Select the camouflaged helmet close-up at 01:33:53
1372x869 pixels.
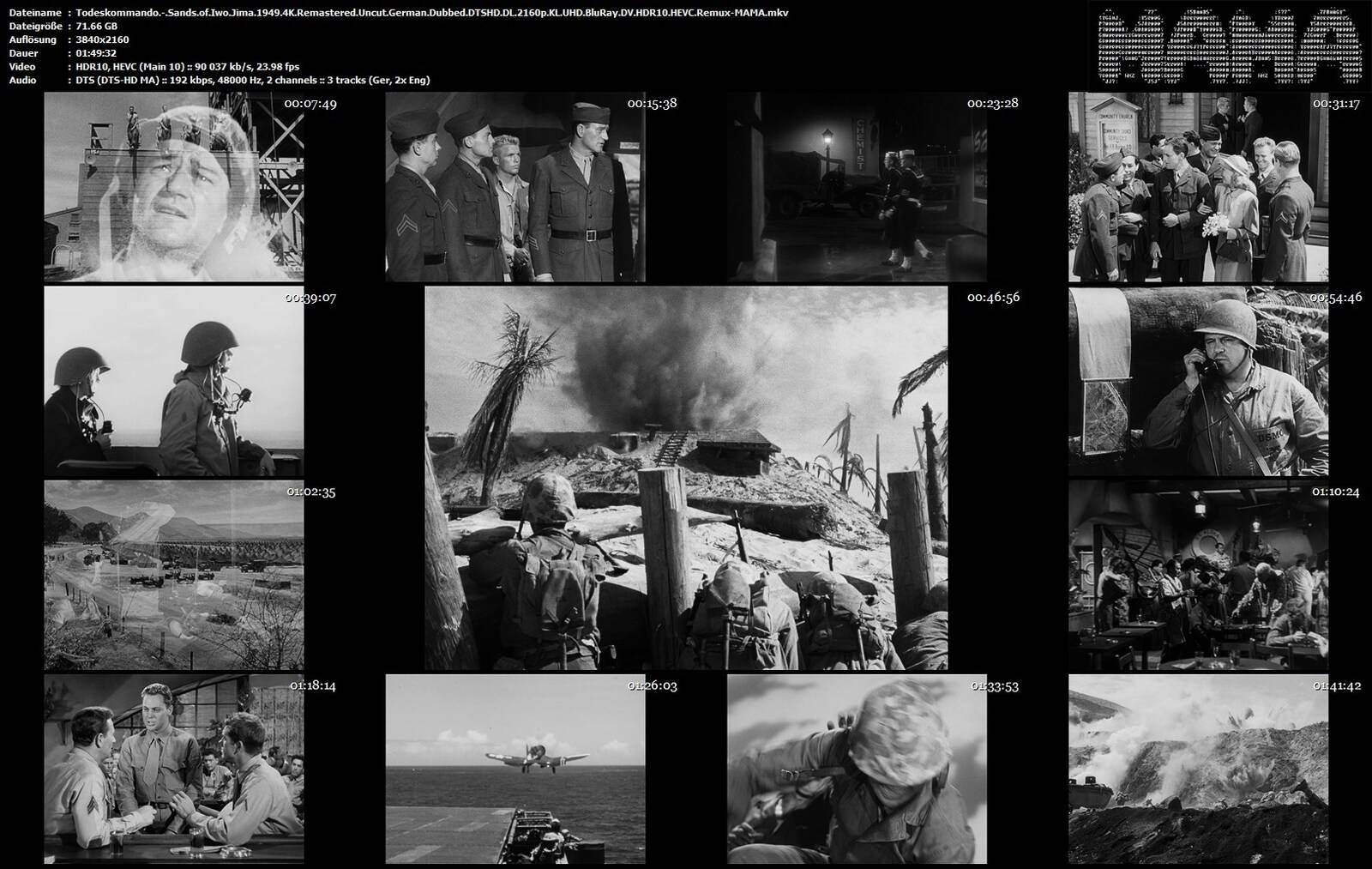point(857,769)
